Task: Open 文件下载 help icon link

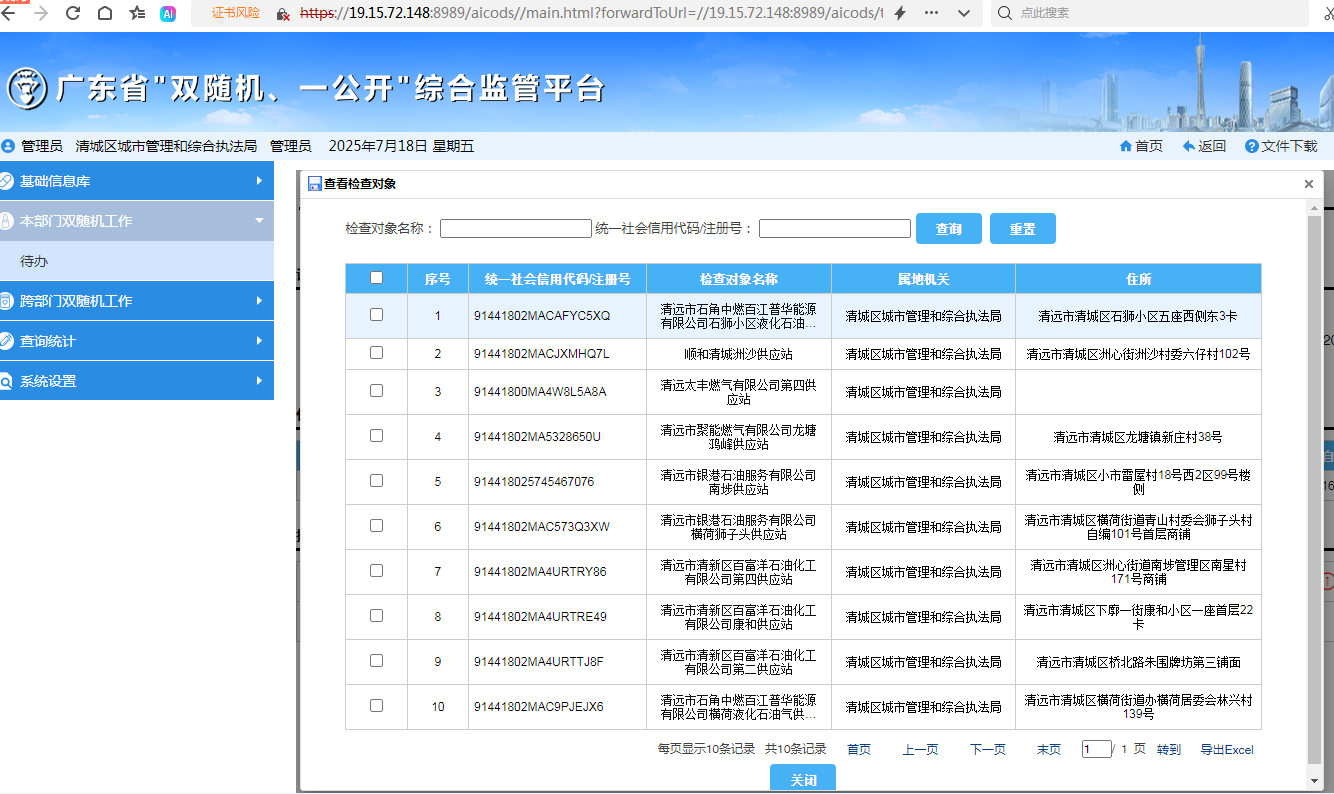Action: click(1280, 146)
